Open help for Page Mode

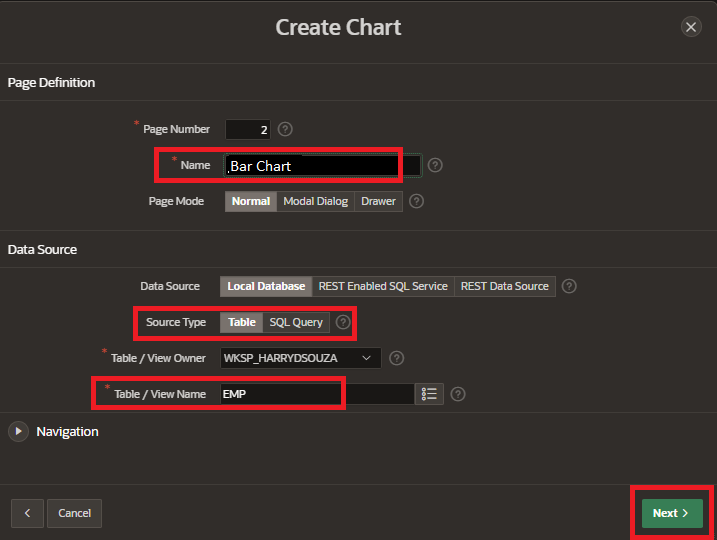click(416, 201)
